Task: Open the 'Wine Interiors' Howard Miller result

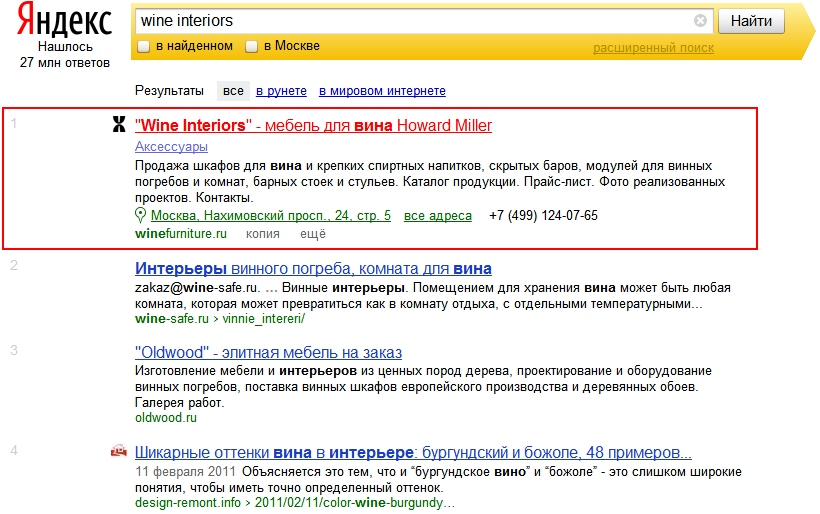Action: pos(313,125)
